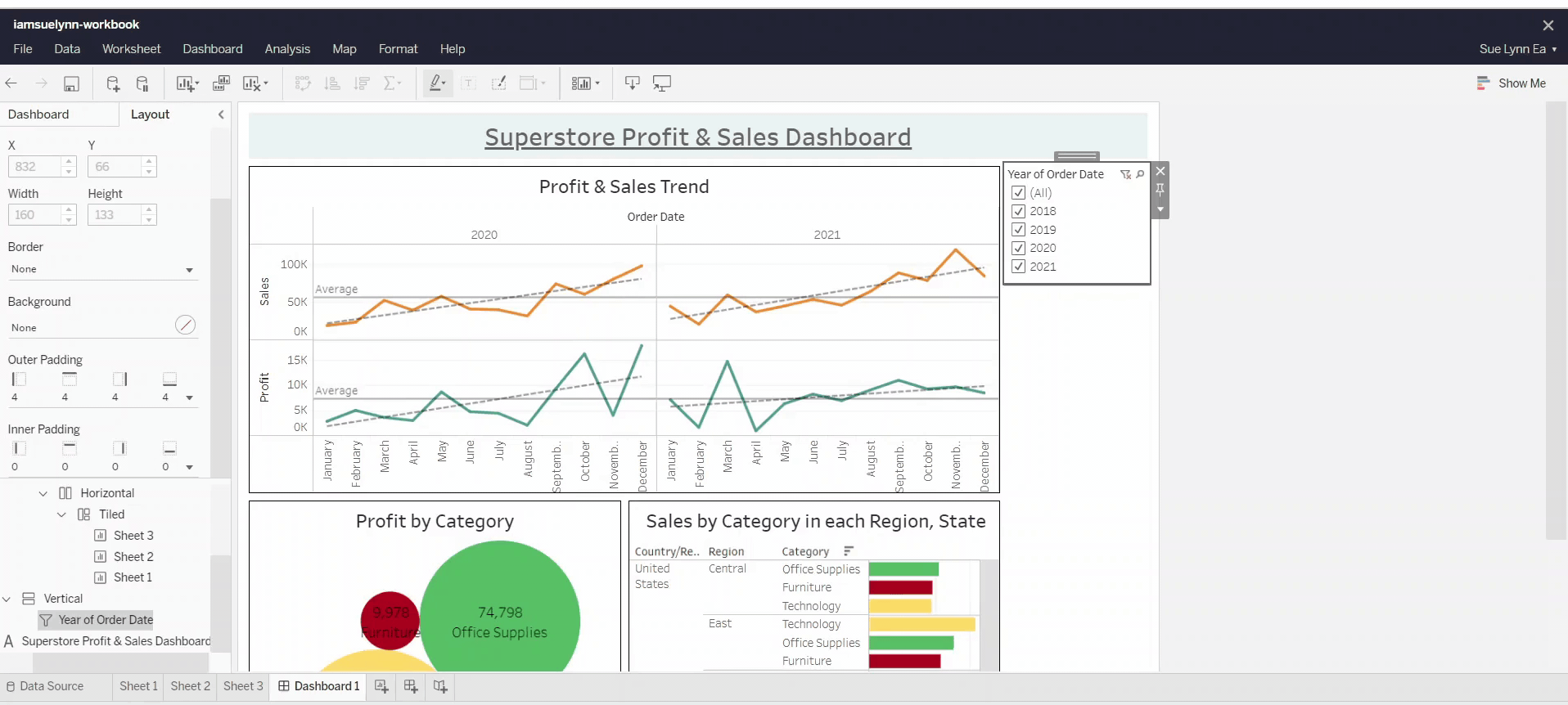Switch to the Sheet 2 tab

click(190, 686)
